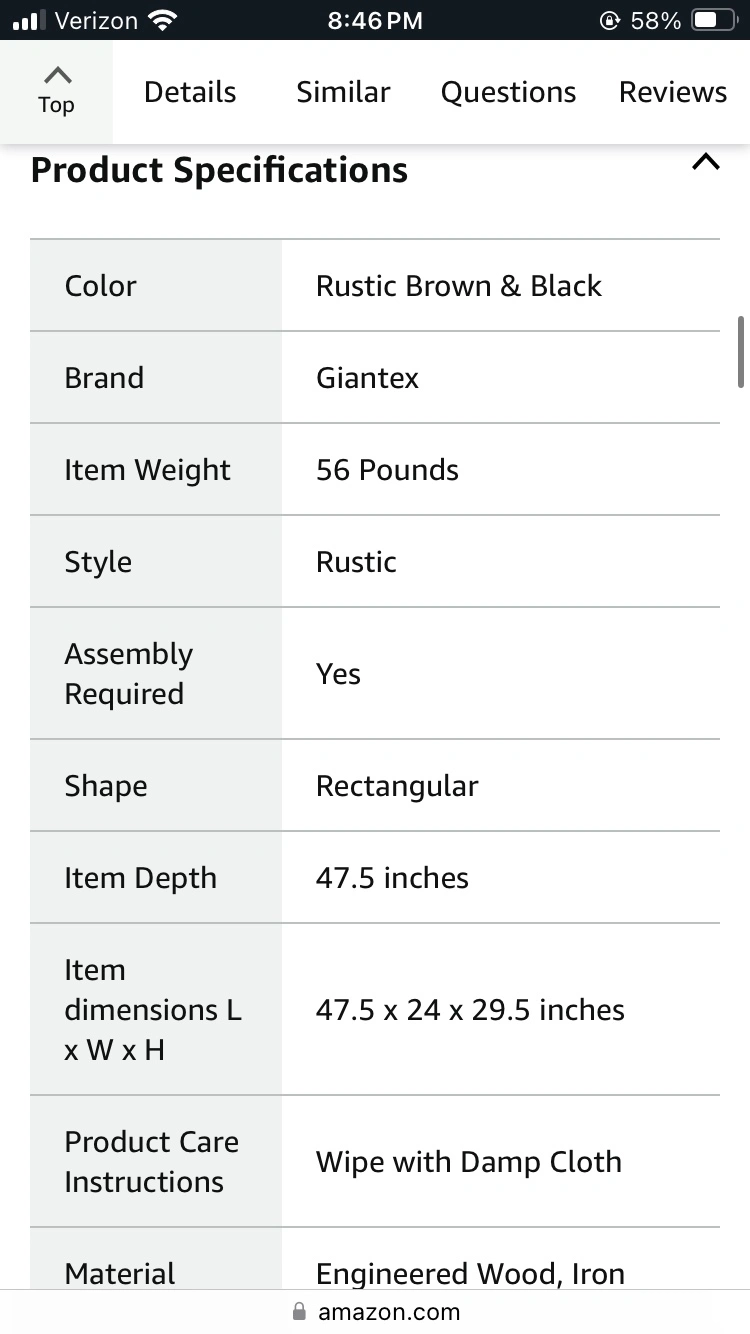Image resolution: width=750 pixels, height=1334 pixels.
Task: Collapse the Product Specifications section chevron
Action: pos(705,163)
